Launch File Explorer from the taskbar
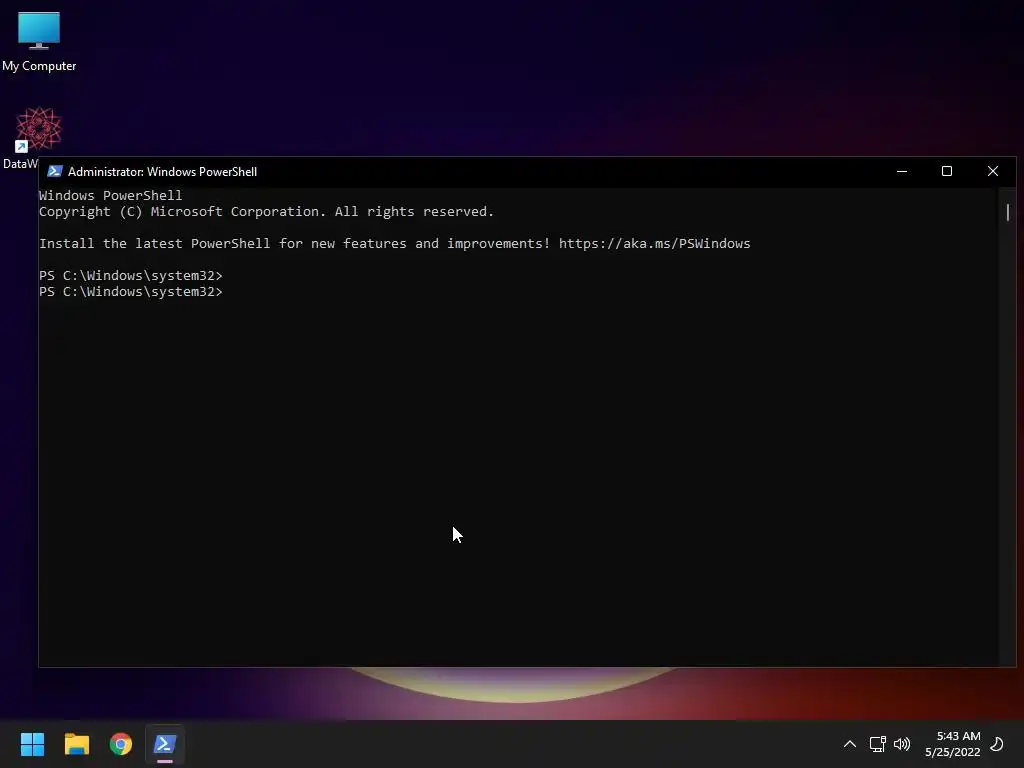The width and height of the screenshot is (1024, 768). pos(76,744)
